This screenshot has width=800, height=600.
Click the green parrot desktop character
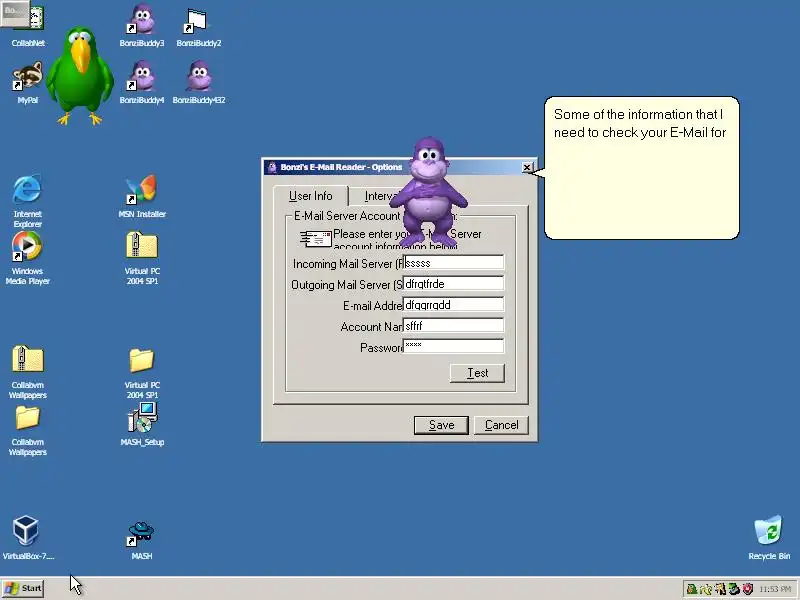coord(80,76)
